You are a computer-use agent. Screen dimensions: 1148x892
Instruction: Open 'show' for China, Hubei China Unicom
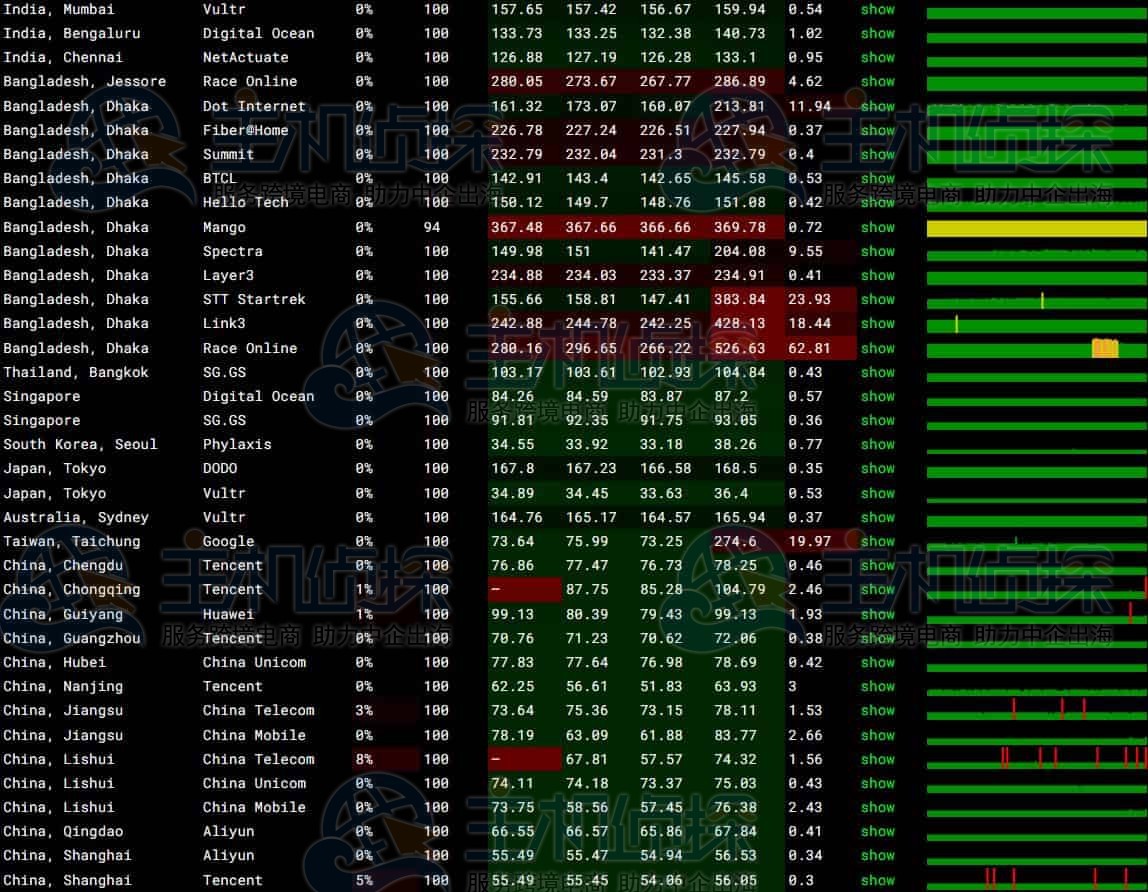877,663
